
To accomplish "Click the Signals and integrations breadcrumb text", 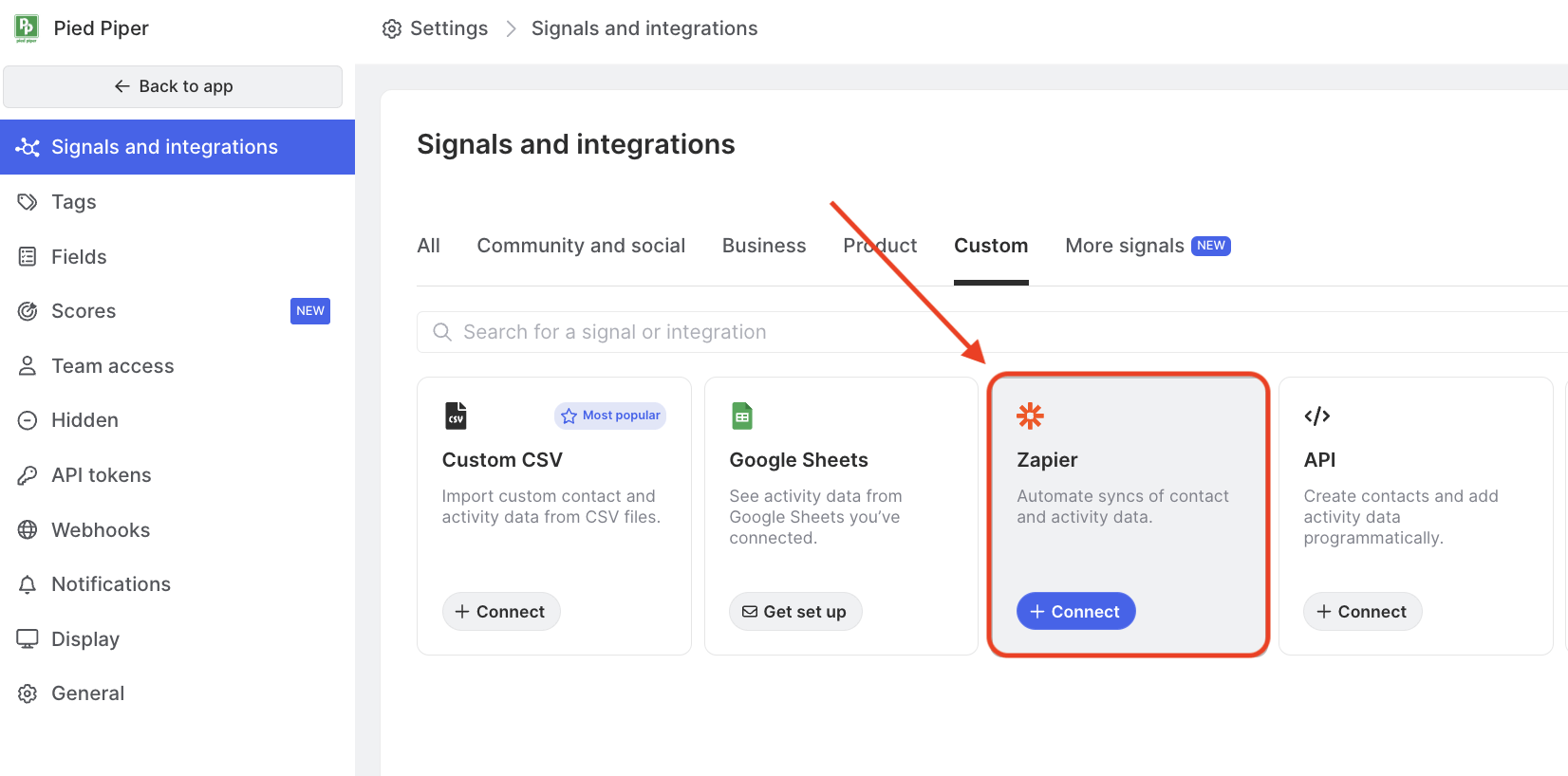I will pos(644,29).
